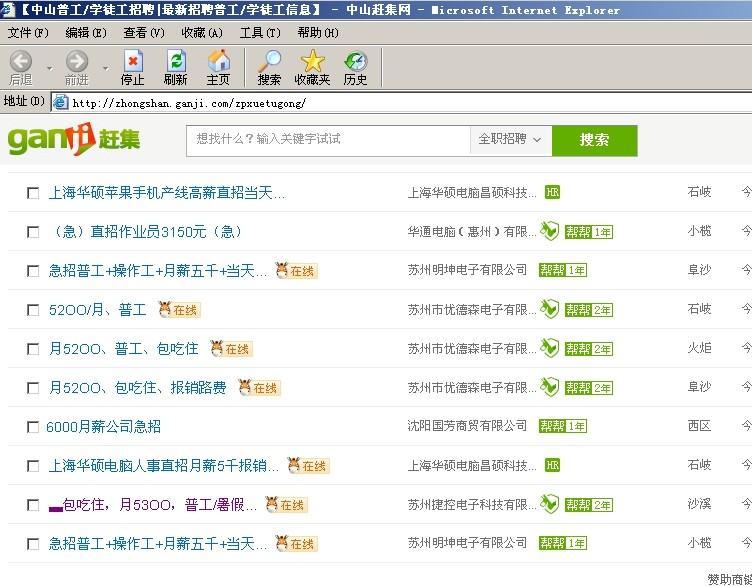Expand the Forward button history arrow

pos(106,69)
